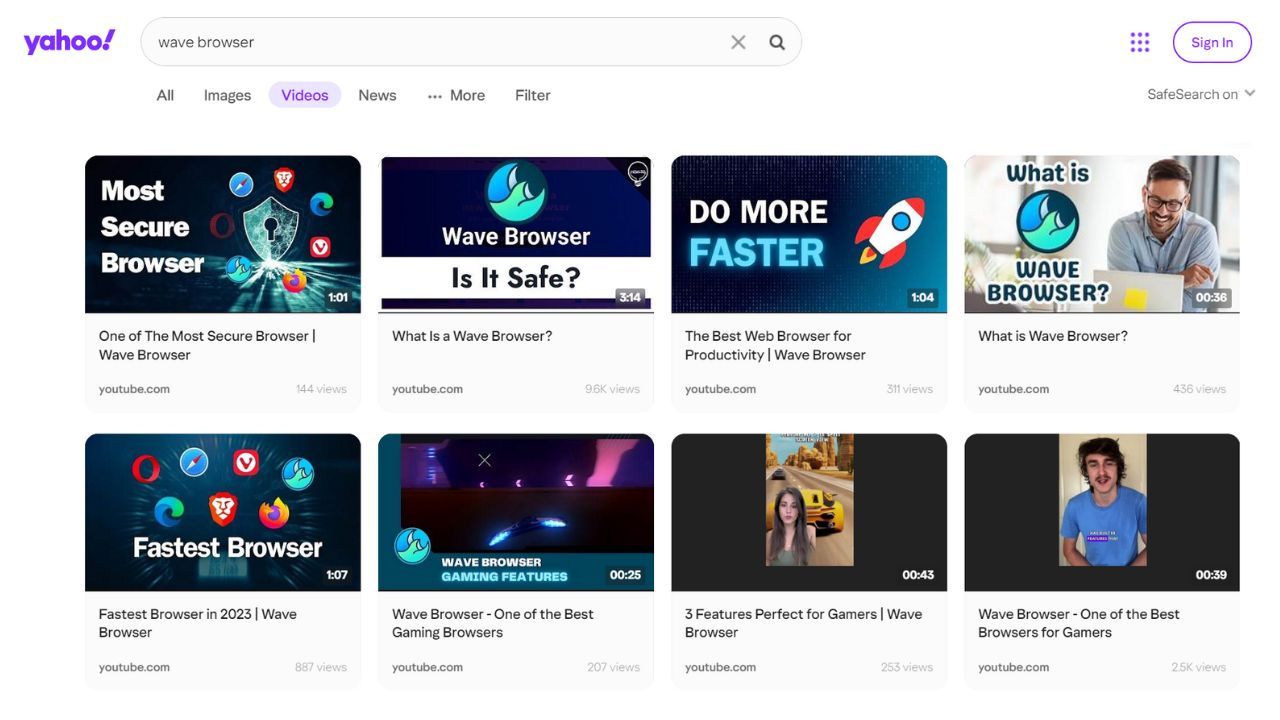
Task: Click inside the wave browser search field
Action: click(440, 42)
